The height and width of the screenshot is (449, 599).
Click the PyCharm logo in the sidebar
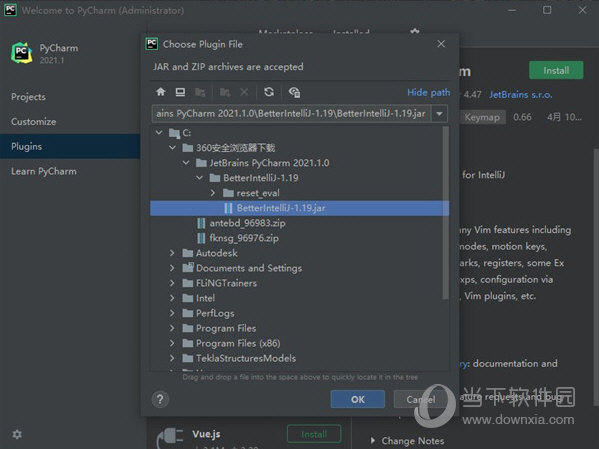(22, 53)
